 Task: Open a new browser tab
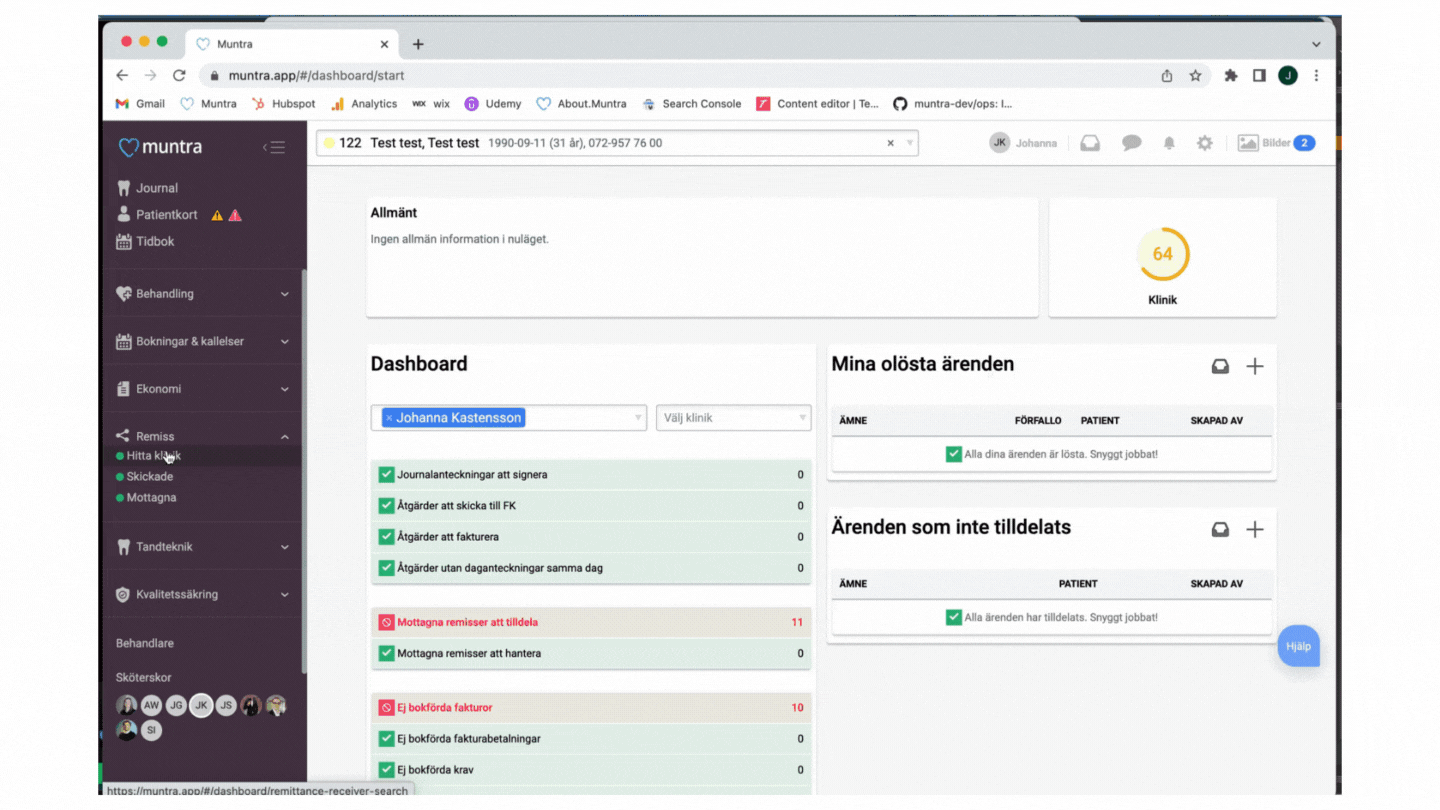pyautogui.click(x=418, y=44)
